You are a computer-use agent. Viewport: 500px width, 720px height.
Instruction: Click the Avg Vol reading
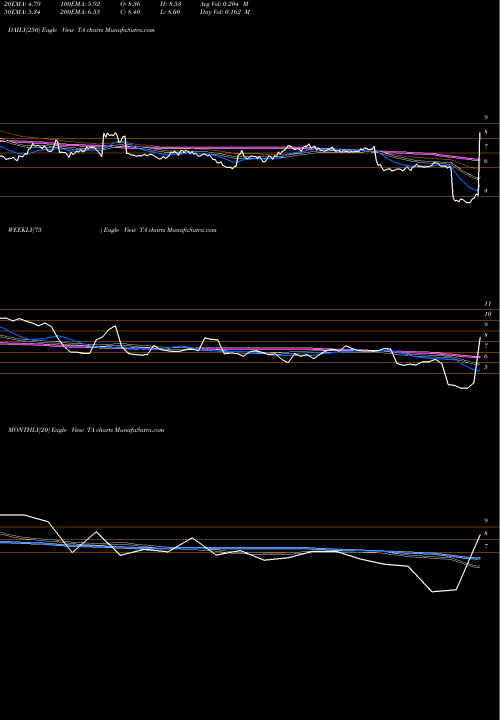click(x=224, y=4)
